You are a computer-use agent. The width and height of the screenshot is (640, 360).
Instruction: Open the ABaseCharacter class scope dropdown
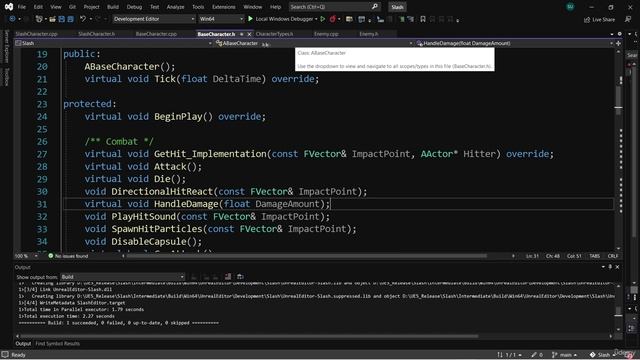pos(313,43)
